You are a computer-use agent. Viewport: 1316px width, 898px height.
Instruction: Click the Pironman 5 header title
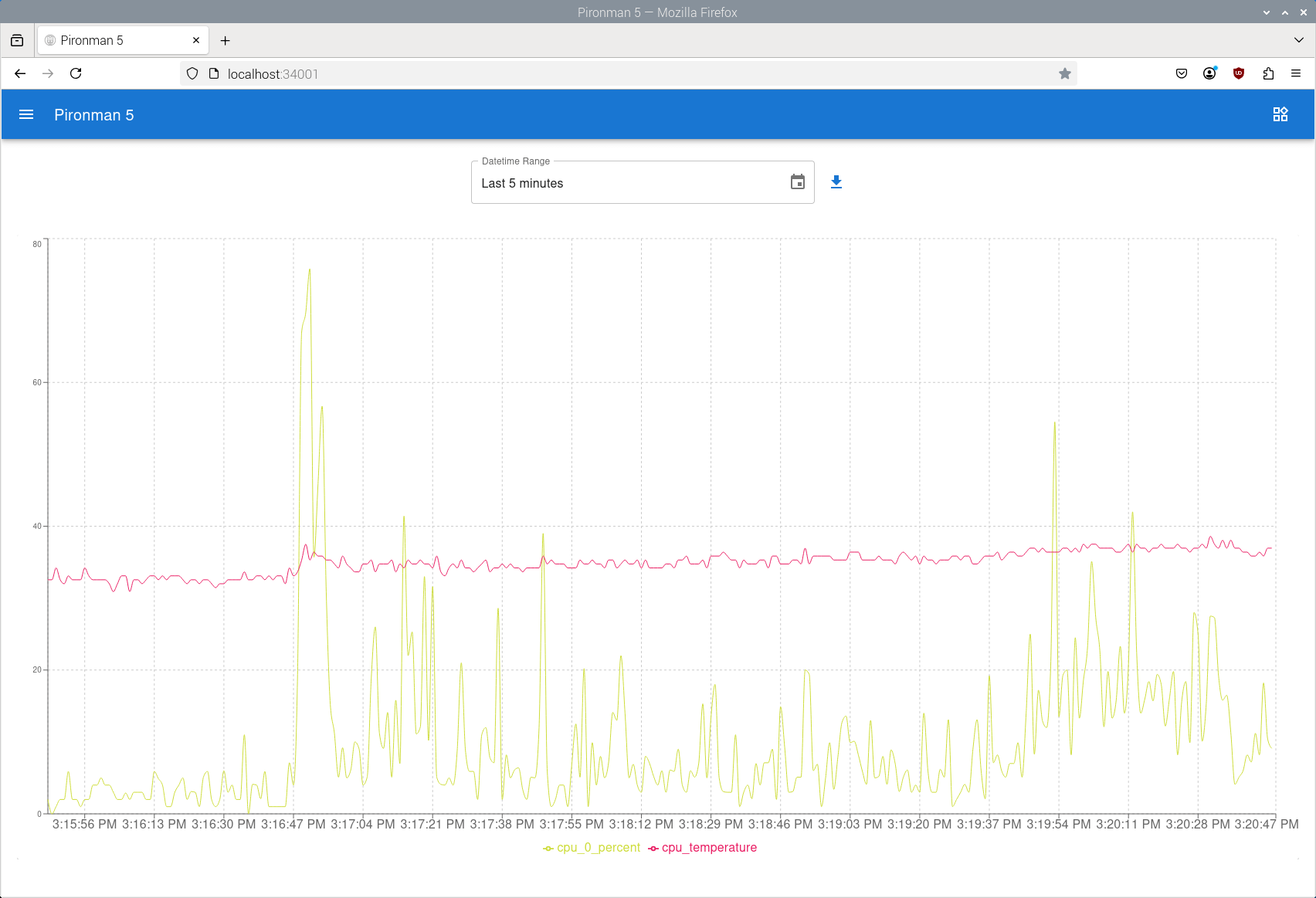[94, 115]
